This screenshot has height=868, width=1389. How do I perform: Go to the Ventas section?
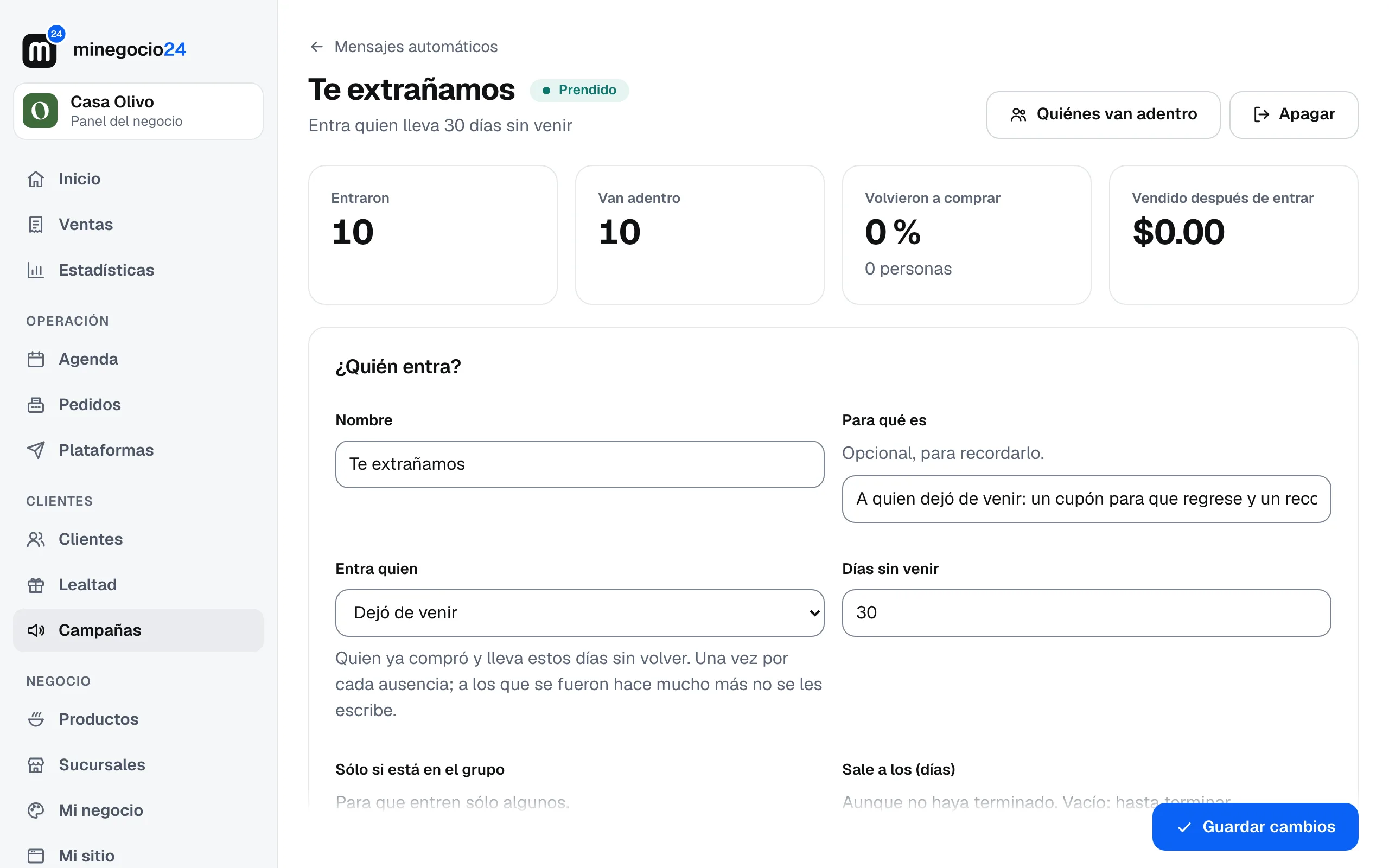click(138, 225)
